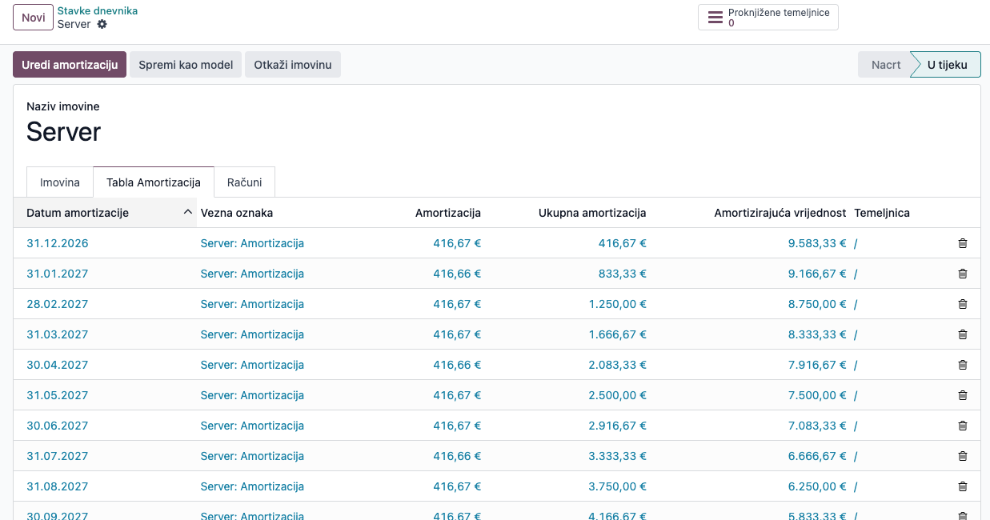Click date 31.07.2027
Image resolution: width=990 pixels, height=520 pixels.
(x=57, y=456)
